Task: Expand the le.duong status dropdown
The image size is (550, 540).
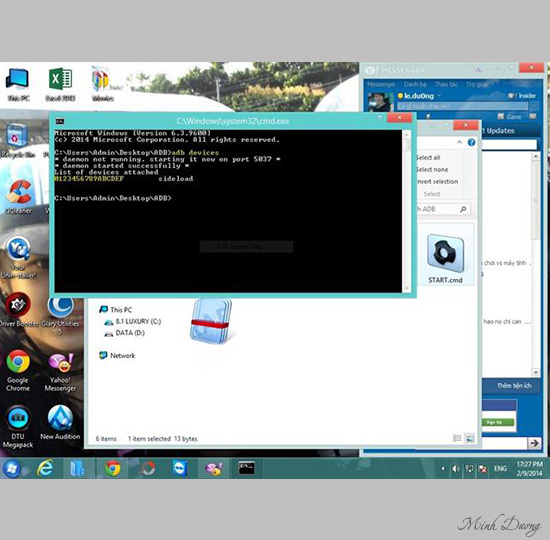Action: [x=439, y=96]
